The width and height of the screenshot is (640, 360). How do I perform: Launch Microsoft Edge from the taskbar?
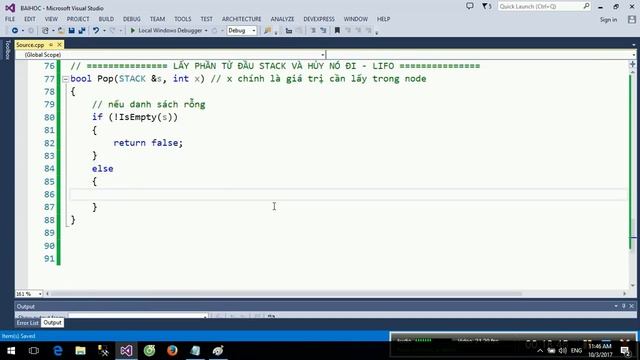58,351
